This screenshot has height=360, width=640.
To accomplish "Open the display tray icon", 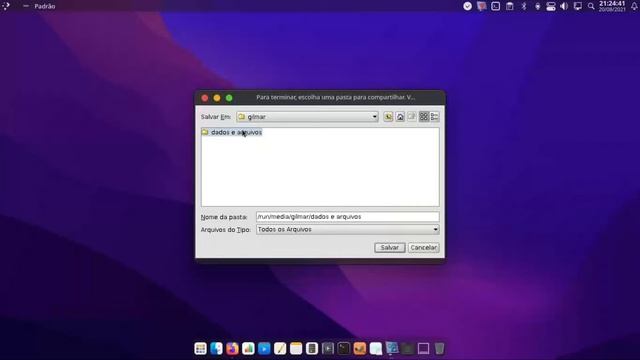I will click(578, 6).
